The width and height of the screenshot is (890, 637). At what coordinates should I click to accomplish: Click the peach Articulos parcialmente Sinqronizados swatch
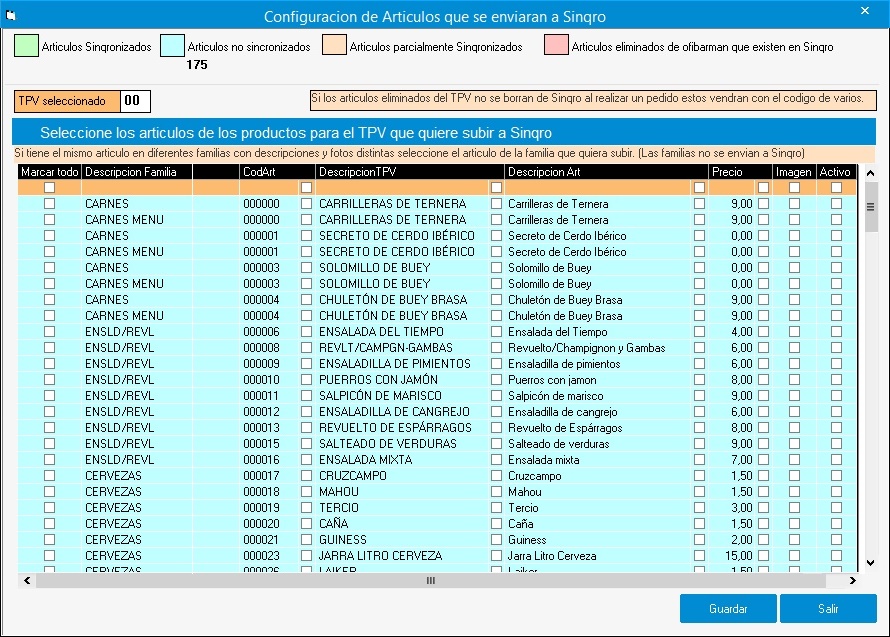pyautogui.click(x=334, y=45)
